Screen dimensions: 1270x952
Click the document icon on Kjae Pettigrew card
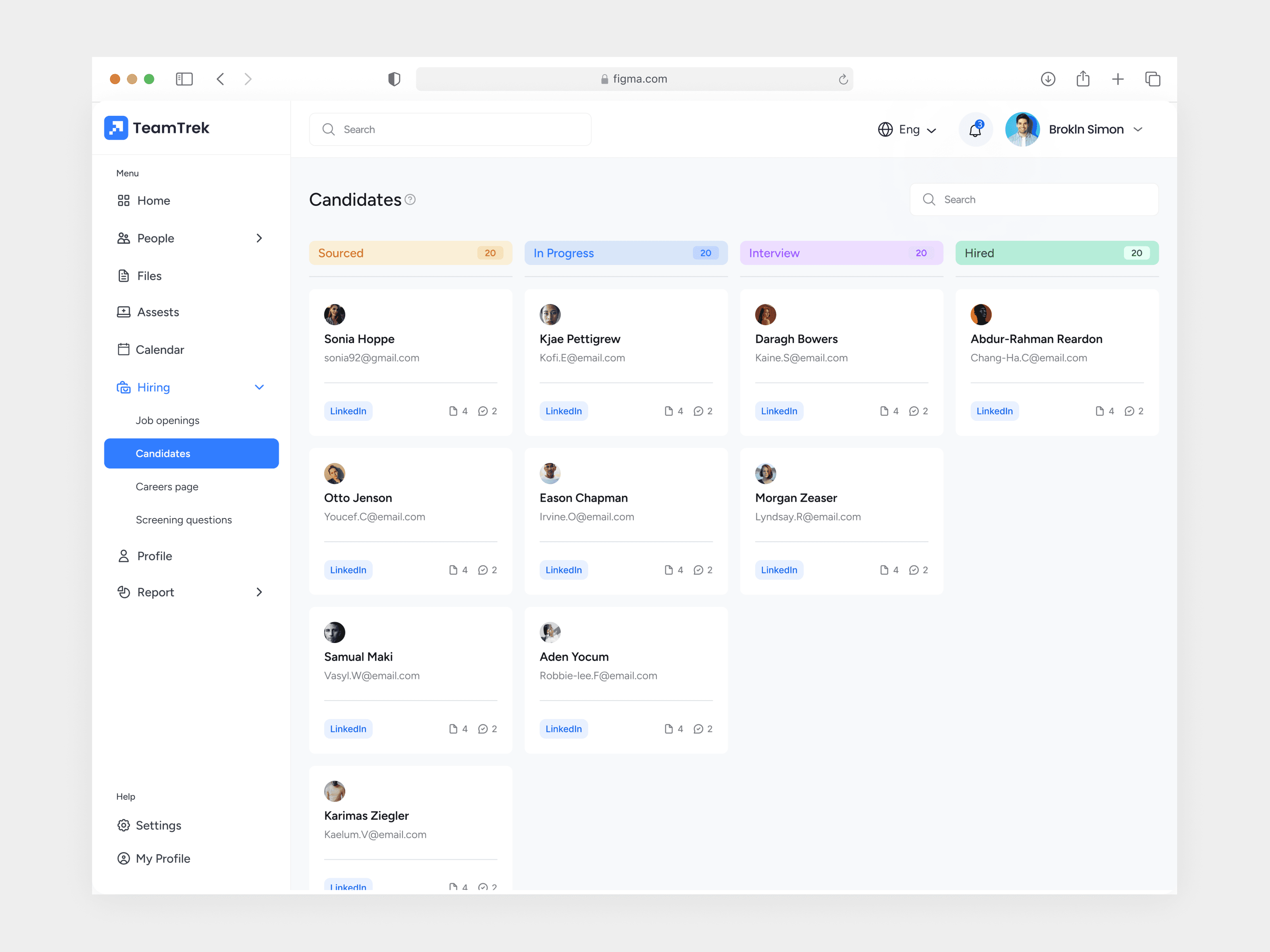tap(668, 411)
